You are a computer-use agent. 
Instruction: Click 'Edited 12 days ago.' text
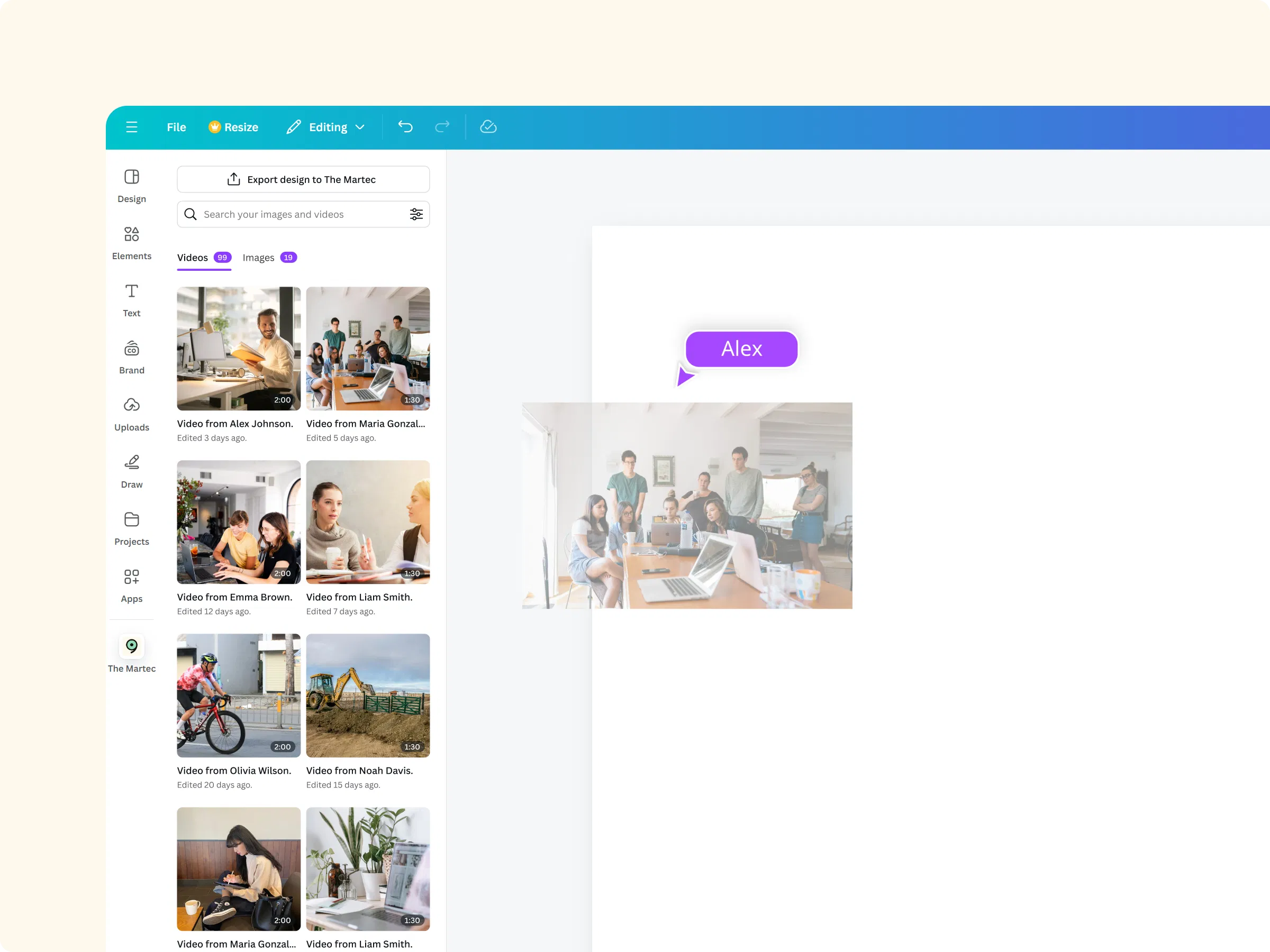click(x=214, y=612)
